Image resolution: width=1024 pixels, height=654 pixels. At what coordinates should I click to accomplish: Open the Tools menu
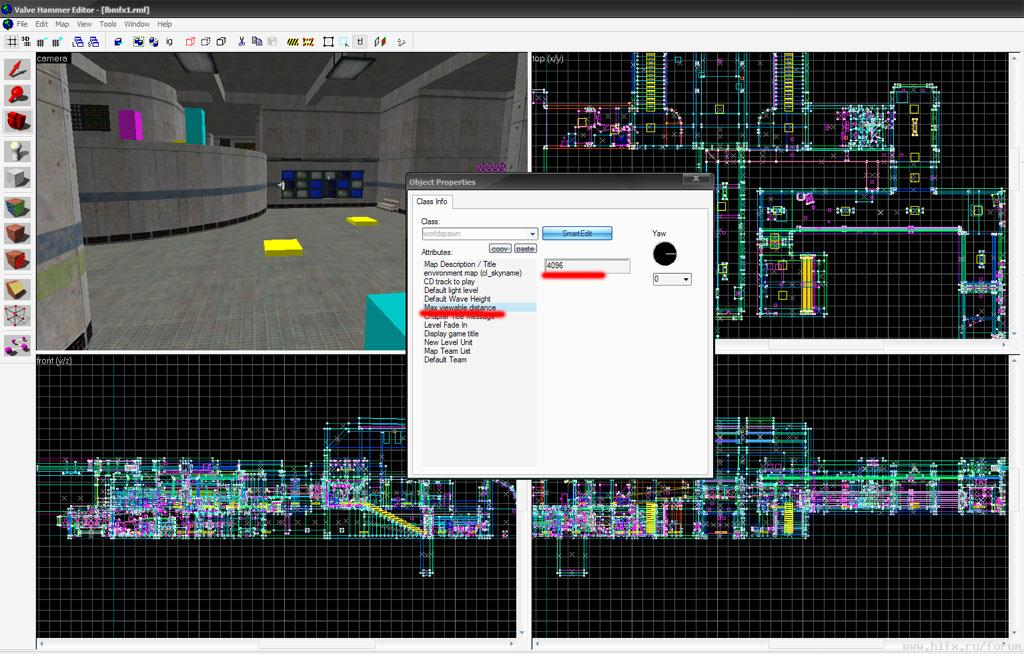(107, 24)
